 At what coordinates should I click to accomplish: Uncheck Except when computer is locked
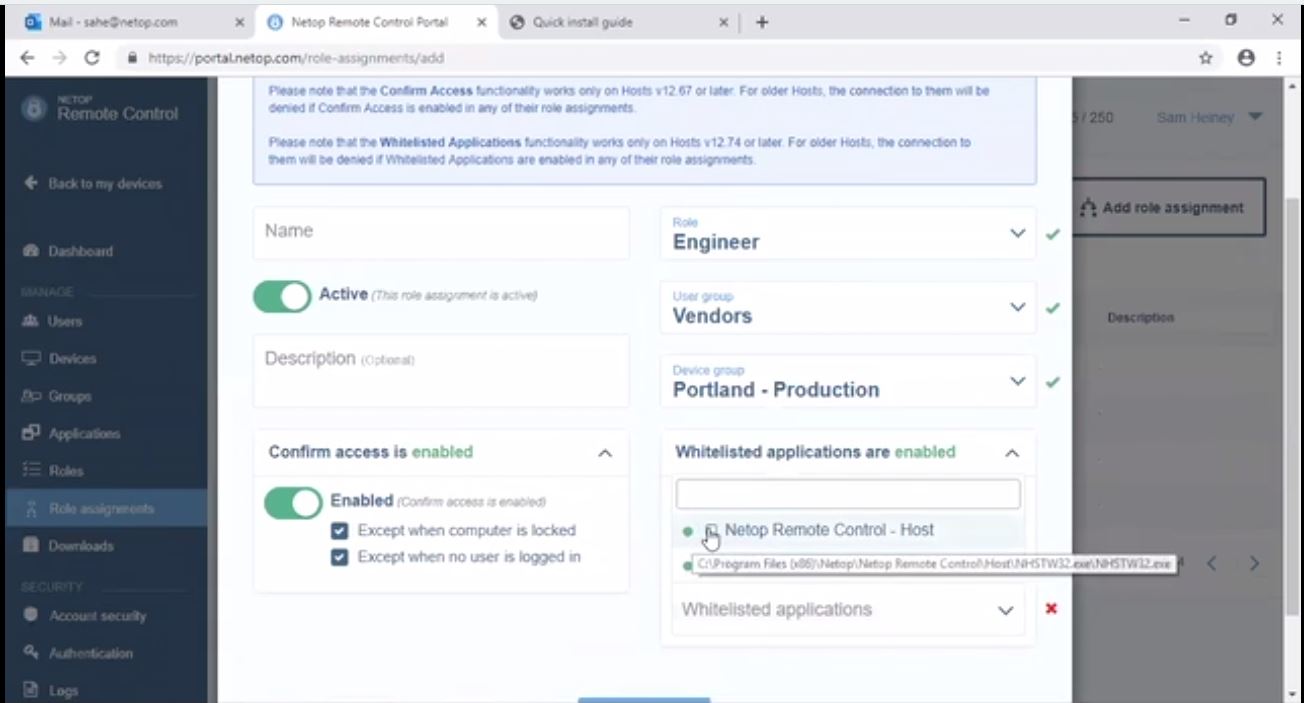click(x=339, y=531)
